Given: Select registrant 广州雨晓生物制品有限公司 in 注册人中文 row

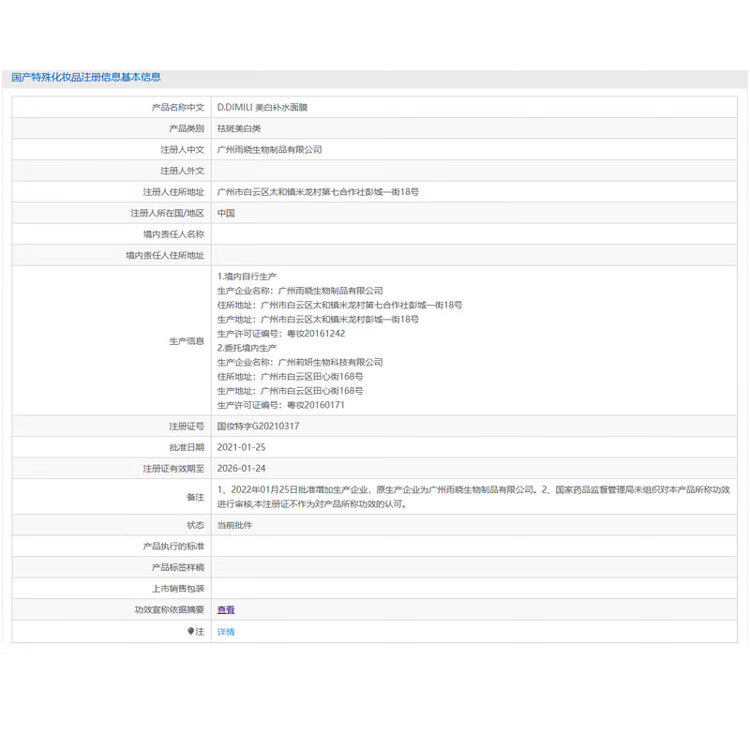Looking at the screenshot, I should 269,150.
